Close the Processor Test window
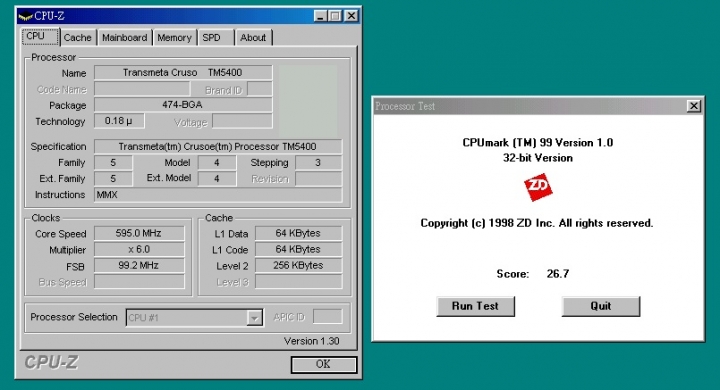Image resolution: width=720 pixels, height=390 pixels. click(694, 106)
